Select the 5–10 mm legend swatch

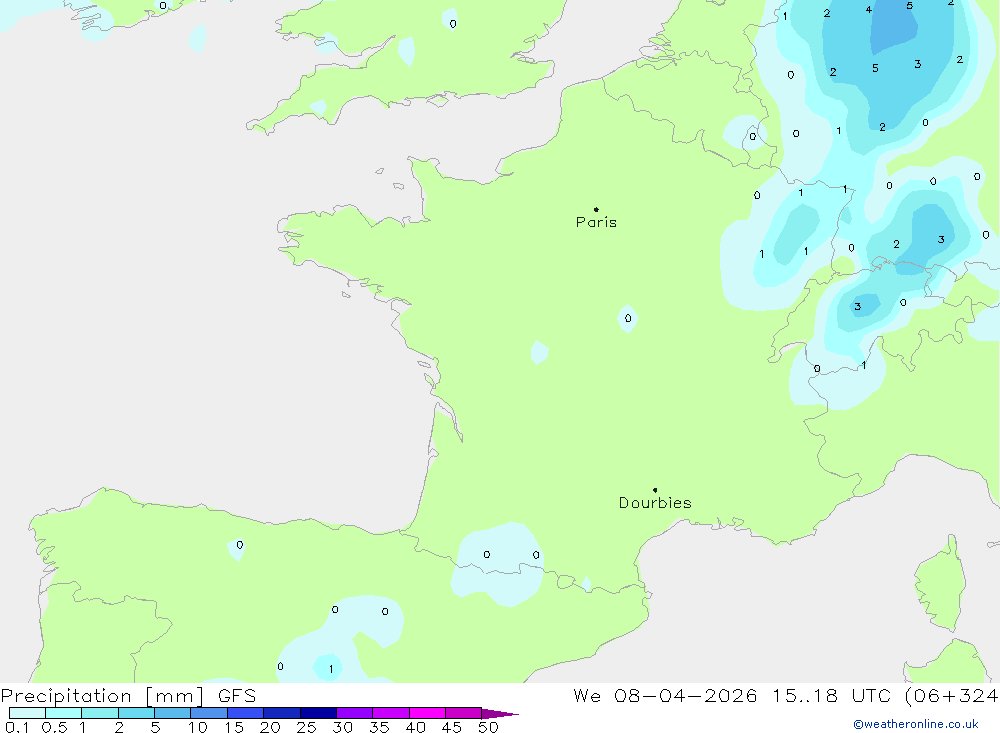[173, 713]
